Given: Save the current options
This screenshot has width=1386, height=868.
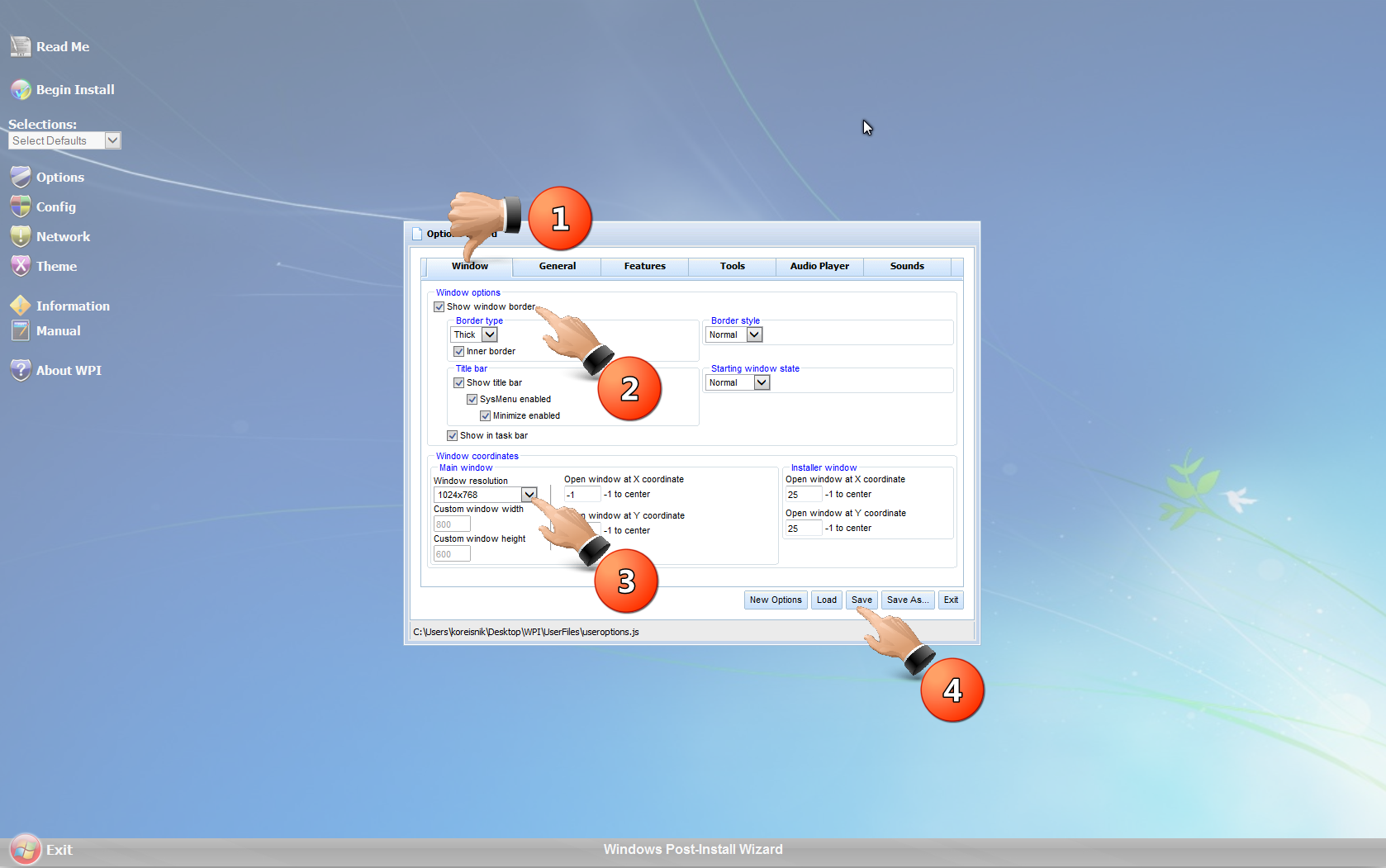Looking at the screenshot, I should (x=862, y=600).
